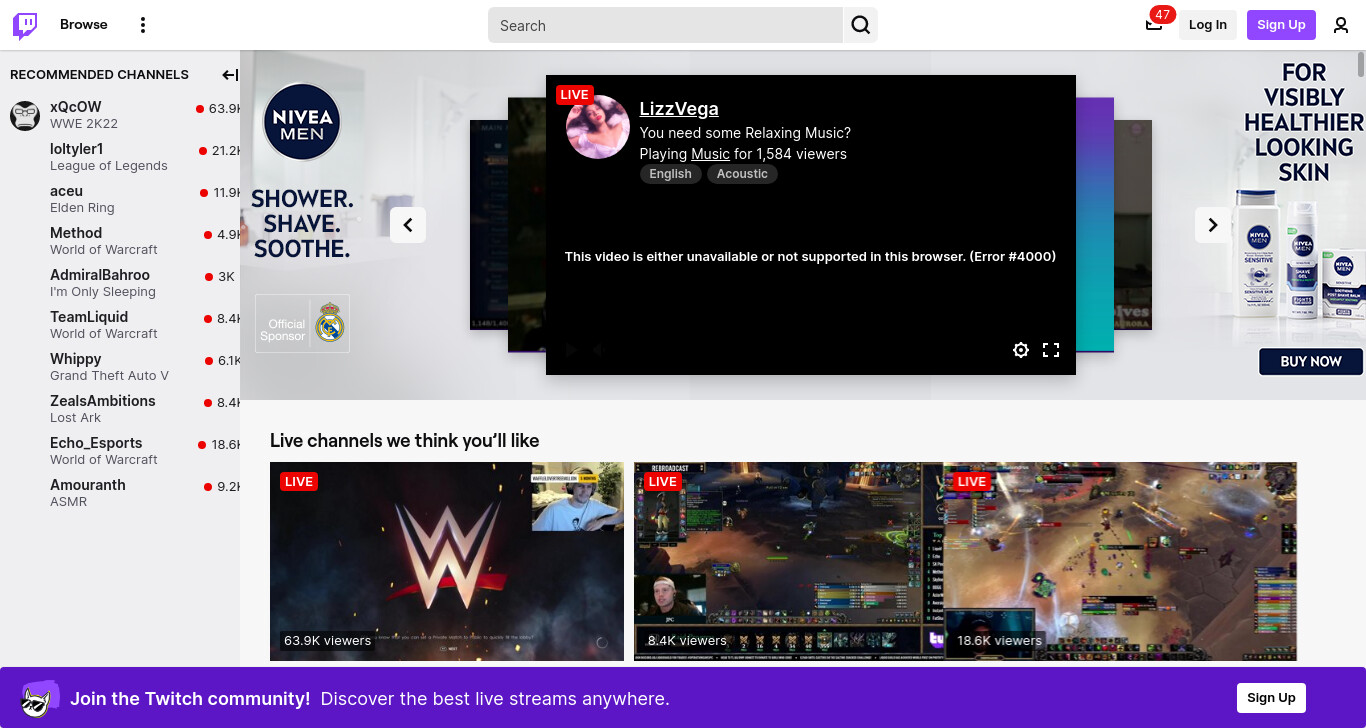Open the stream thumbnail with 8.4K viewers
Viewport: 1366px width, 728px height.
789,561
